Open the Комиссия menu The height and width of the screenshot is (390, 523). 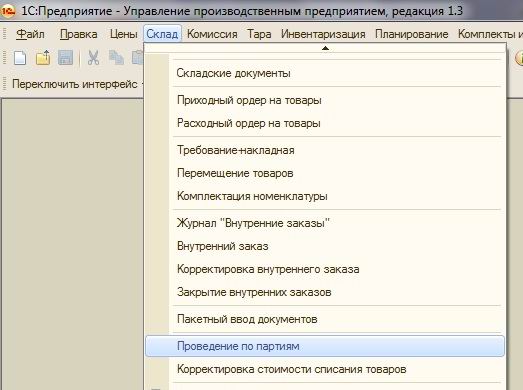pos(212,34)
